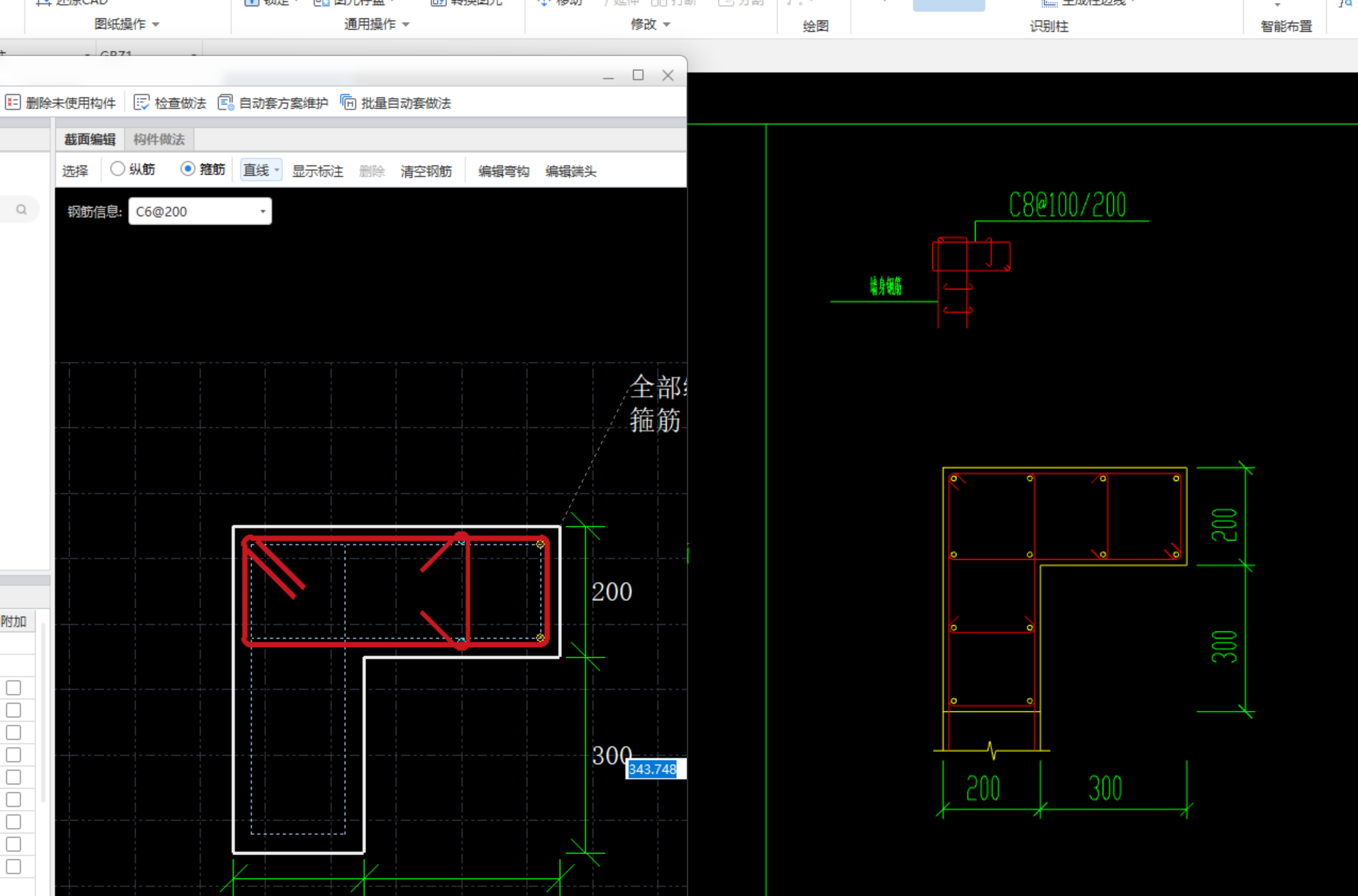Maximize the section editor dialog
1358x896 pixels.
(x=638, y=75)
